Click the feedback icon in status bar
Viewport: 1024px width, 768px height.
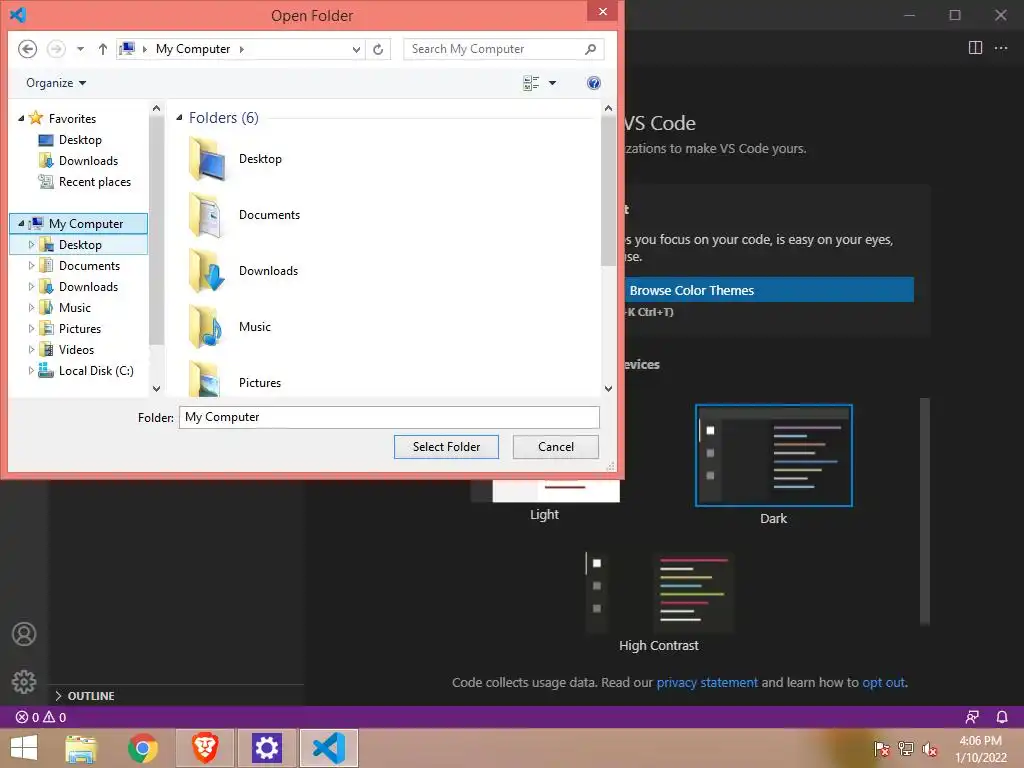click(972, 717)
